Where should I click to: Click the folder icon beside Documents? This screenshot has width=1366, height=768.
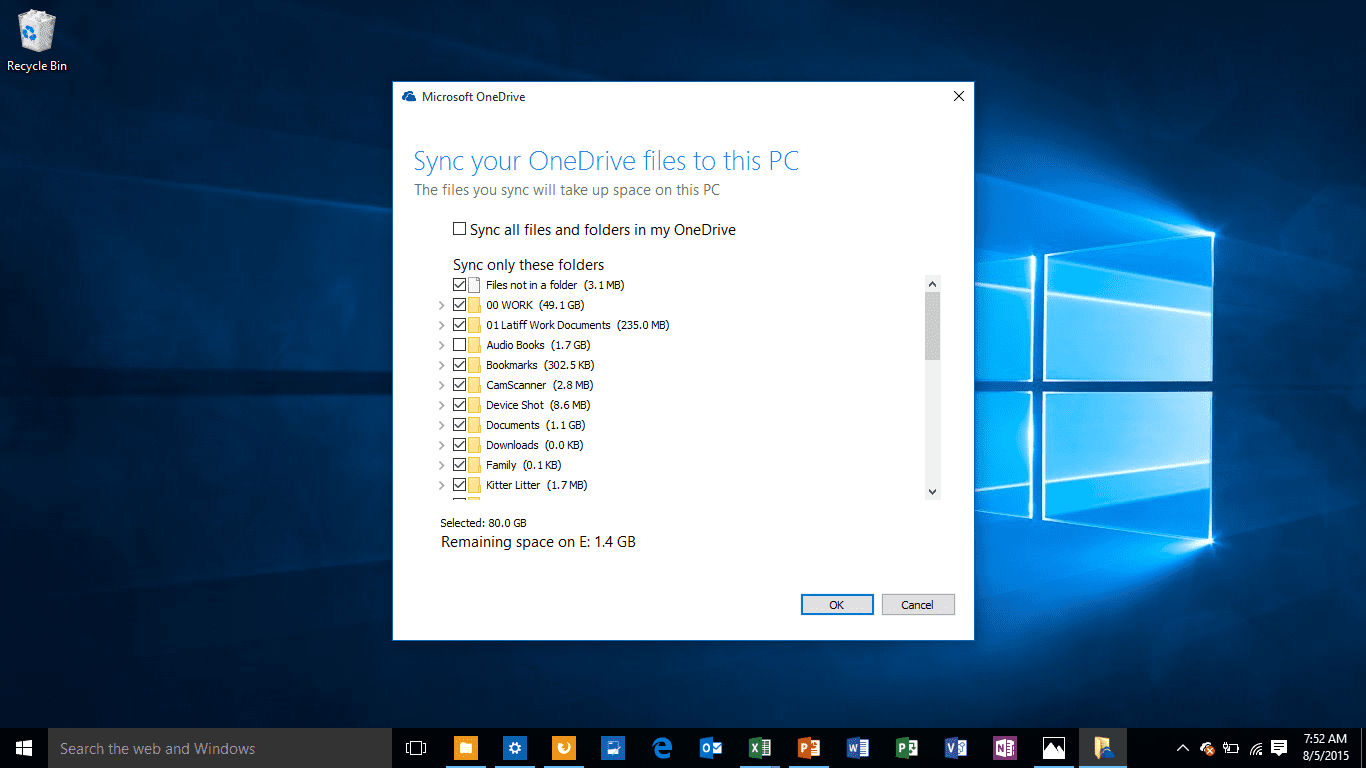coord(475,425)
